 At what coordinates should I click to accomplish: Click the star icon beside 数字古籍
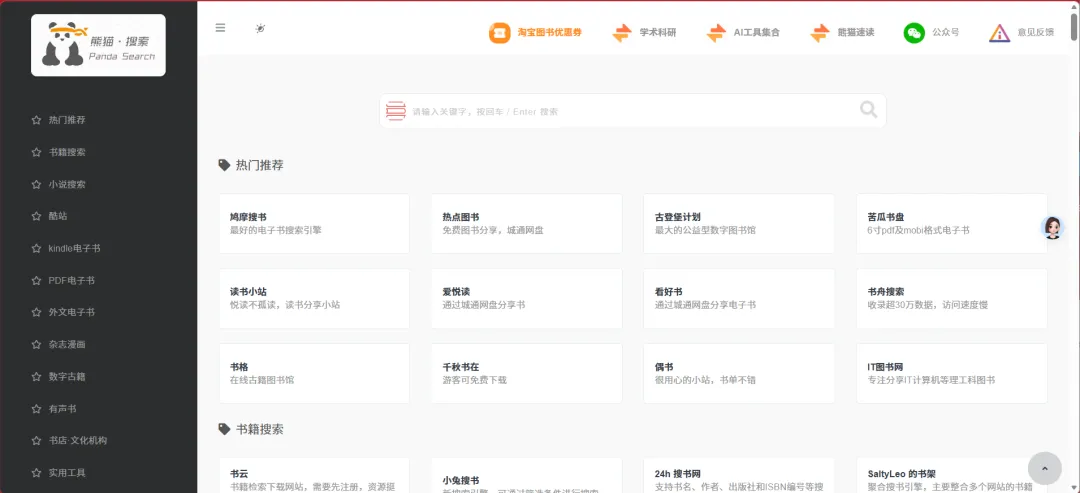tap(37, 377)
